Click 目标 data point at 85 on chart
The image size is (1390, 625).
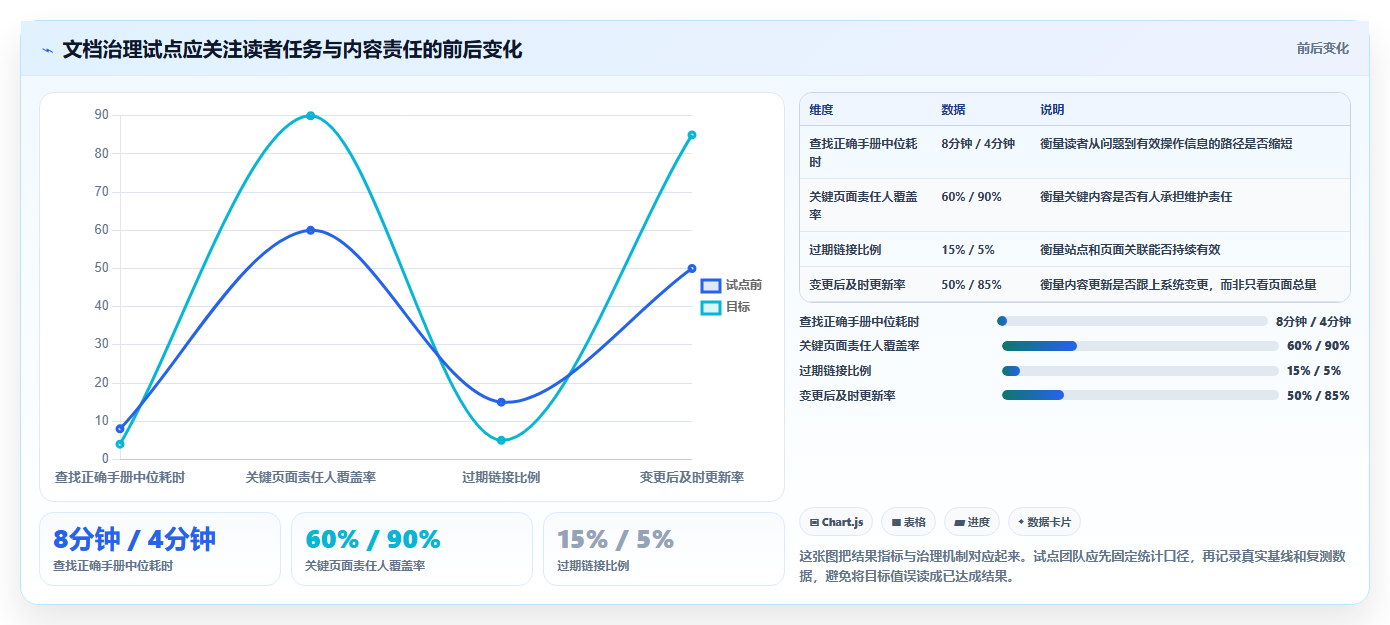click(x=692, y=135)
